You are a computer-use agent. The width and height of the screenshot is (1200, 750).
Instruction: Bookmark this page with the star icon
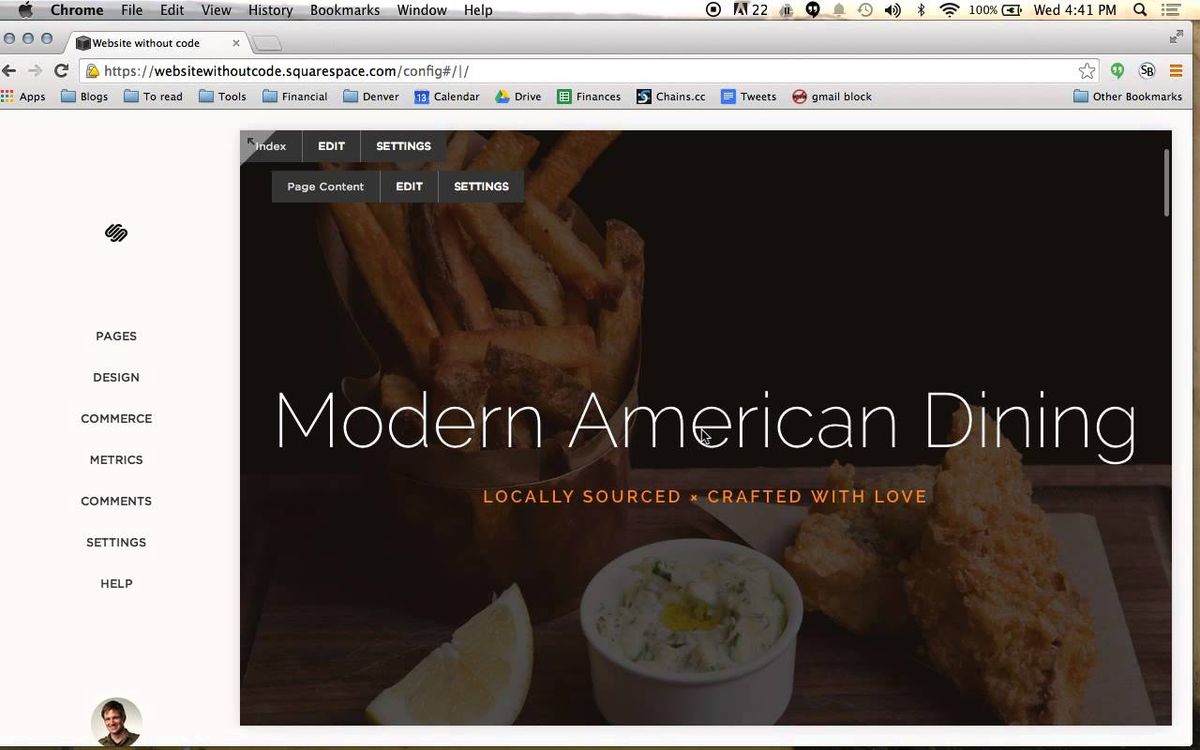coord(1087,71)
